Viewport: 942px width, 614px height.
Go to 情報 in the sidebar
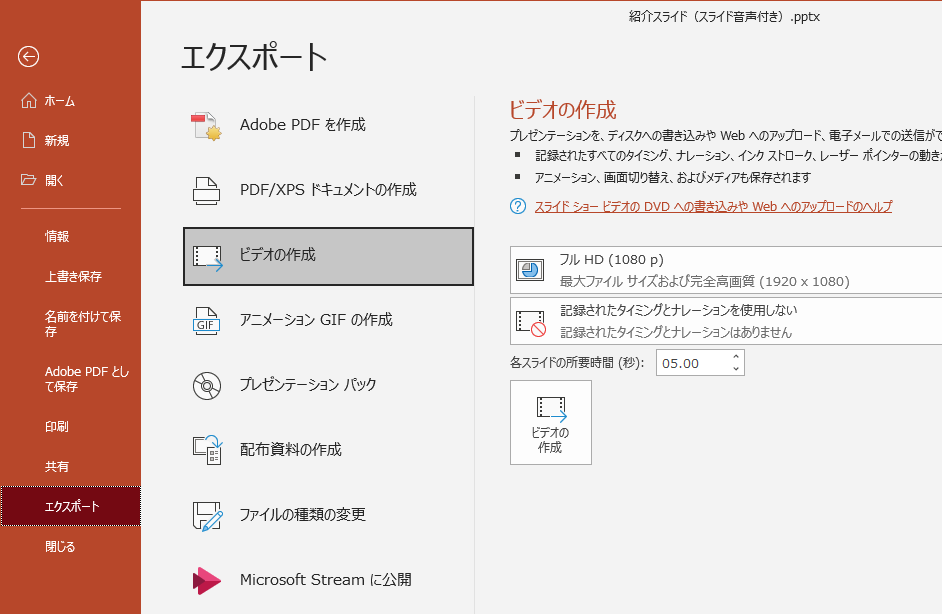click(57, 237)
